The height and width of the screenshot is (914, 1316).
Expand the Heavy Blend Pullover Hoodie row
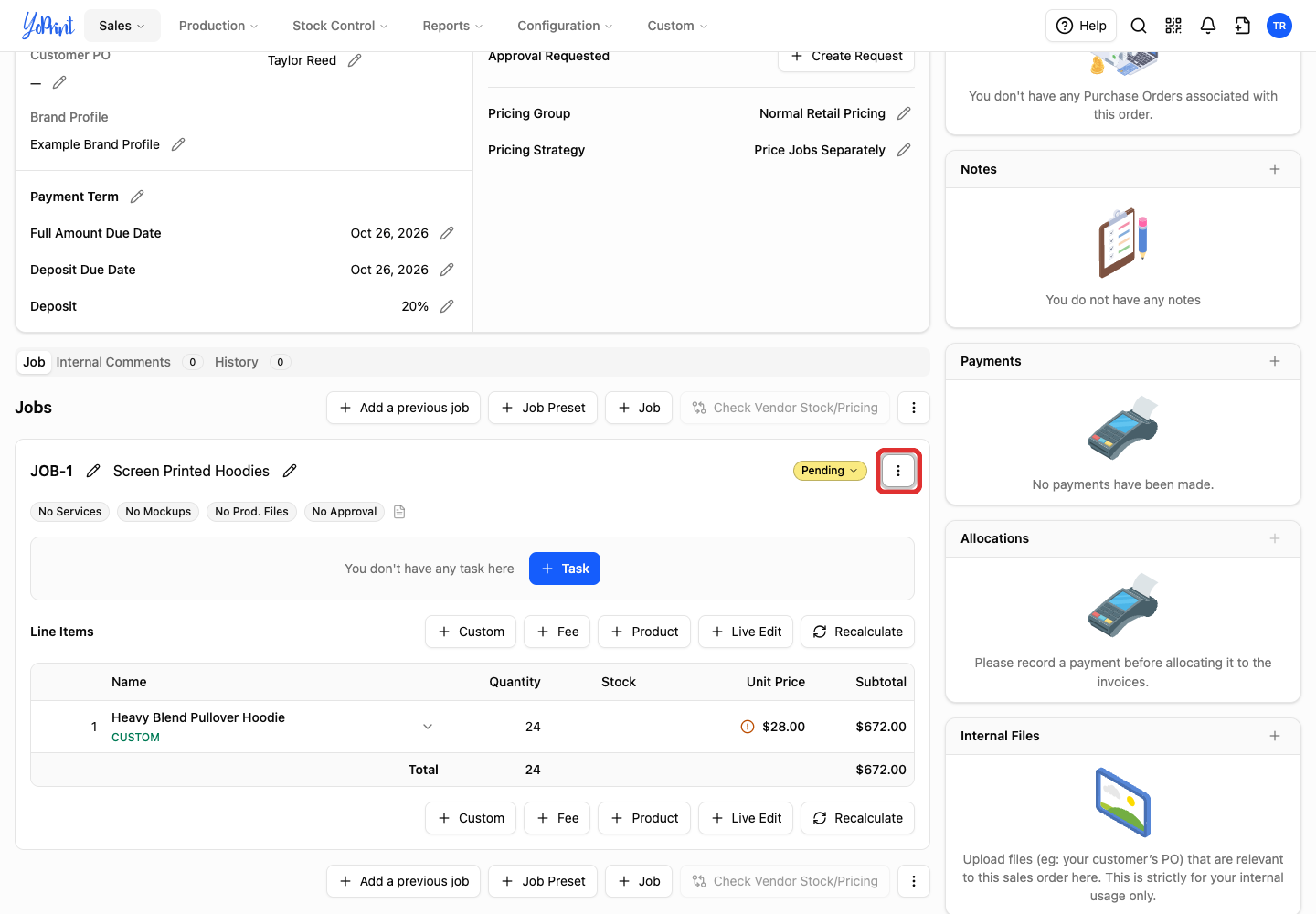coord(428,727)
